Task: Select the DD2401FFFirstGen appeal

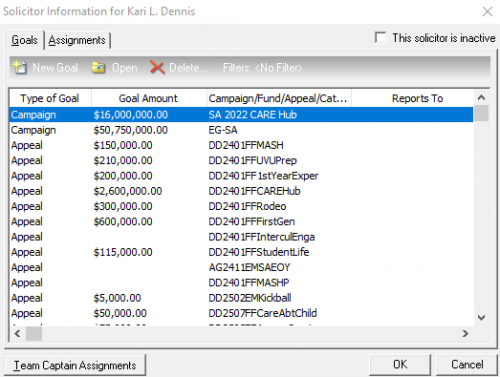Action: [241, 222]
